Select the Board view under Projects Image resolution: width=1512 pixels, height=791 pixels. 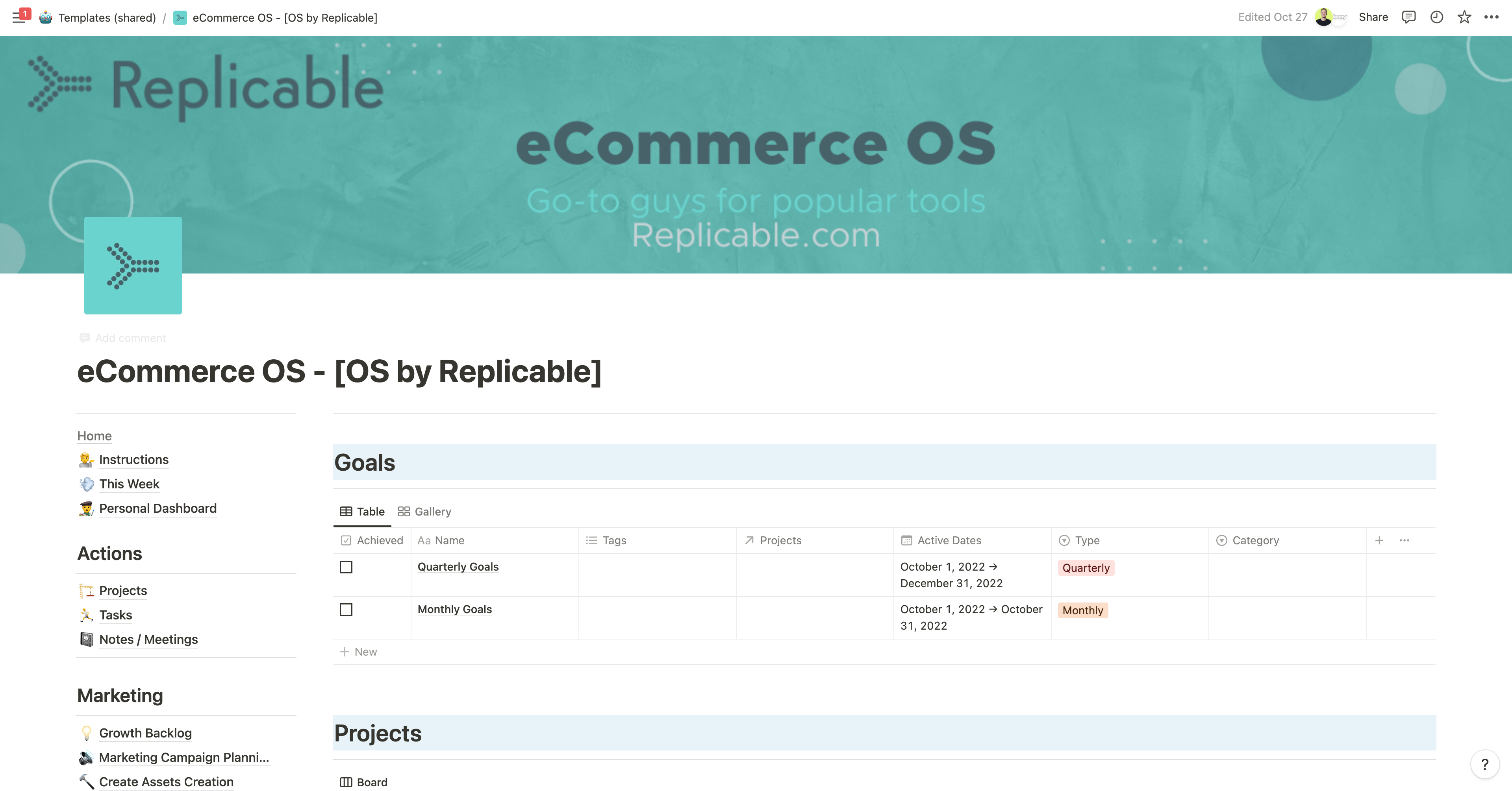tap(363, 782)
